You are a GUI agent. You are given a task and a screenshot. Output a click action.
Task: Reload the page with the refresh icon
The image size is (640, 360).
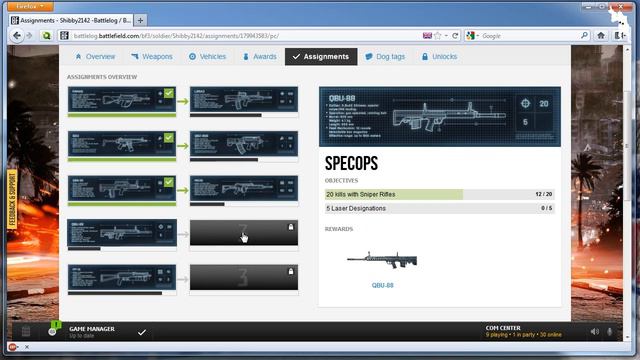(455, 36)
